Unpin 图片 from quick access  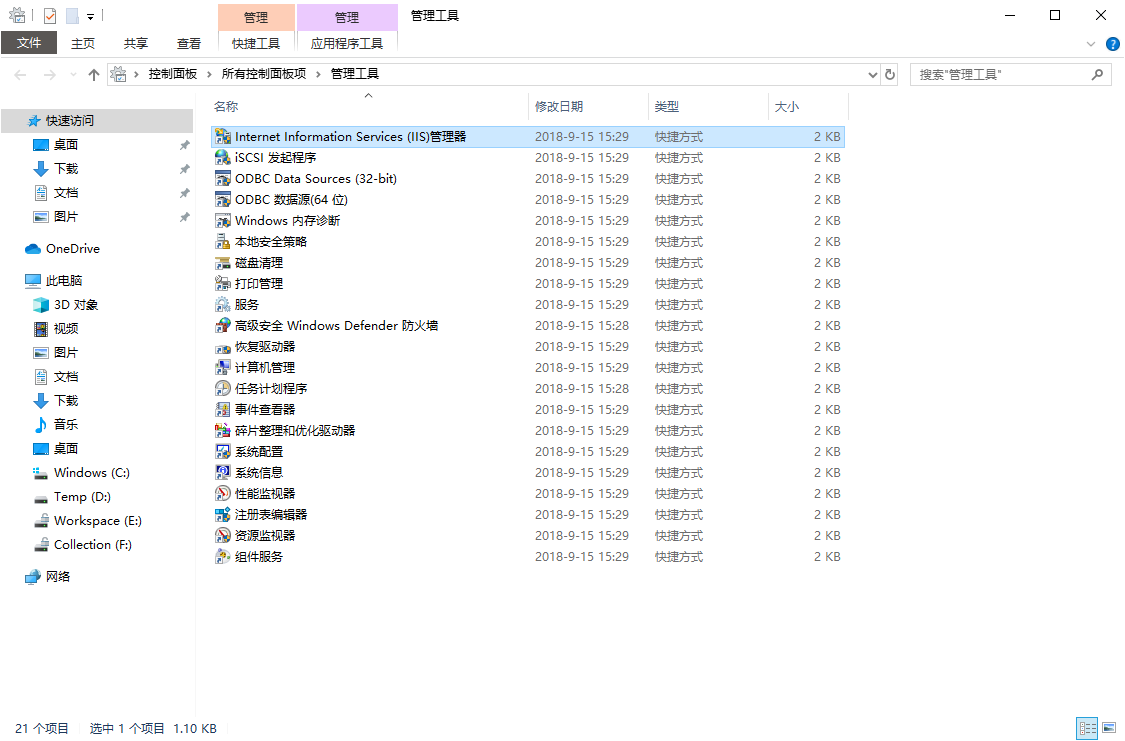(184, 217)
